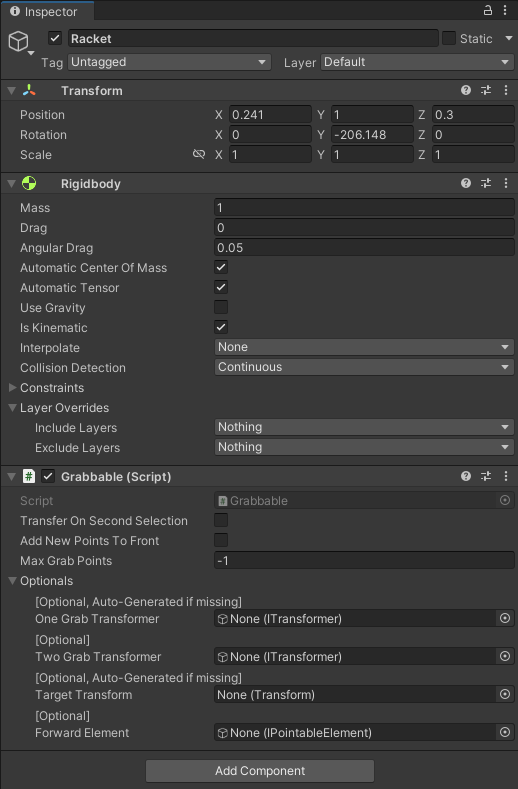
Task: Lock the Inspector panel
Action: 488,10
